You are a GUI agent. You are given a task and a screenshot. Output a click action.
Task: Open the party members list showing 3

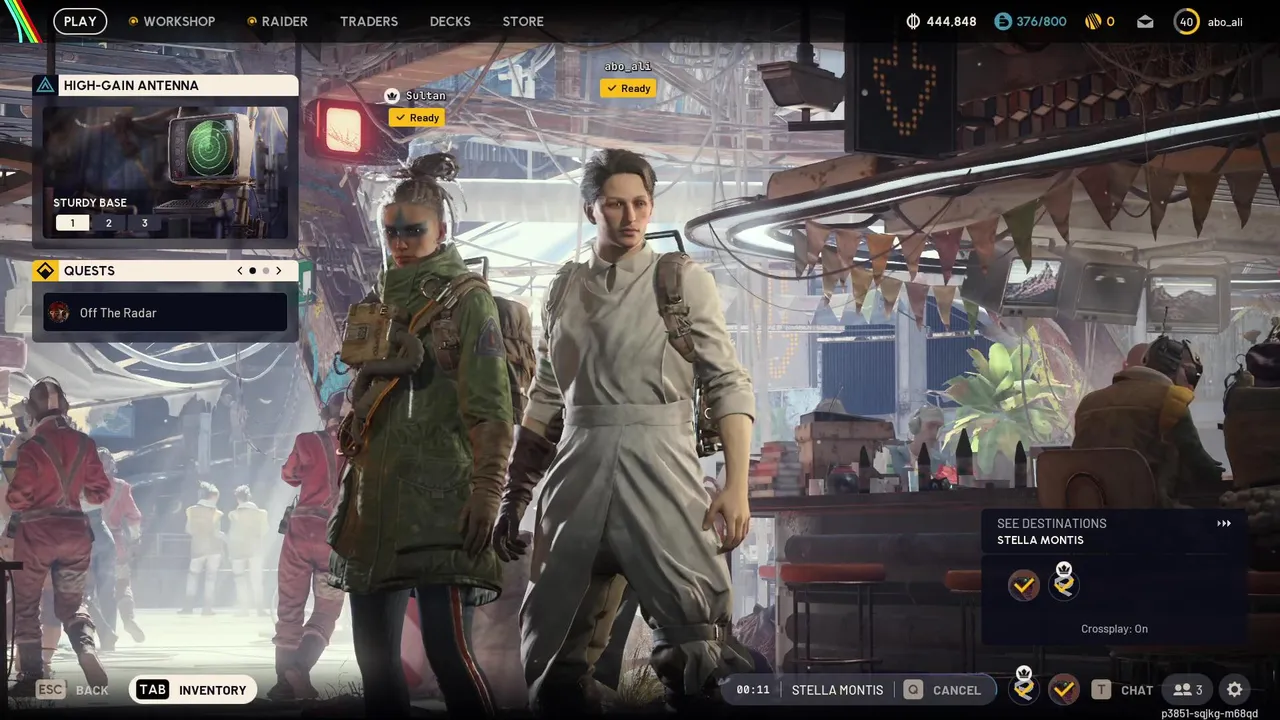pos(1188,689)
